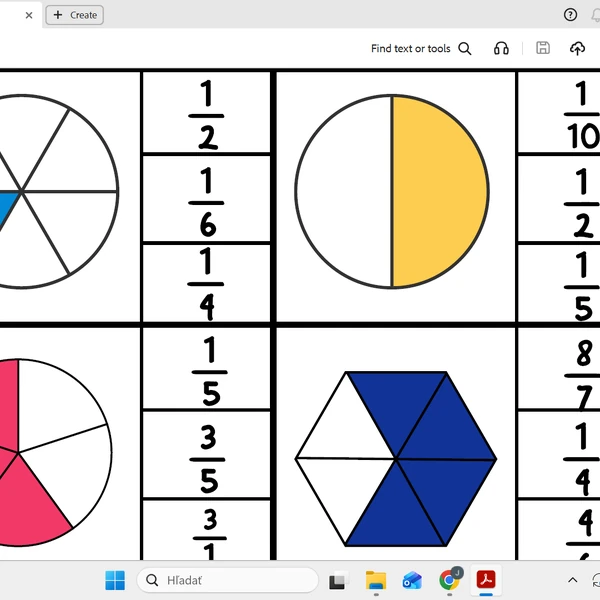Select fraction 8/7 beside the hexagon

tap(582, 375)
